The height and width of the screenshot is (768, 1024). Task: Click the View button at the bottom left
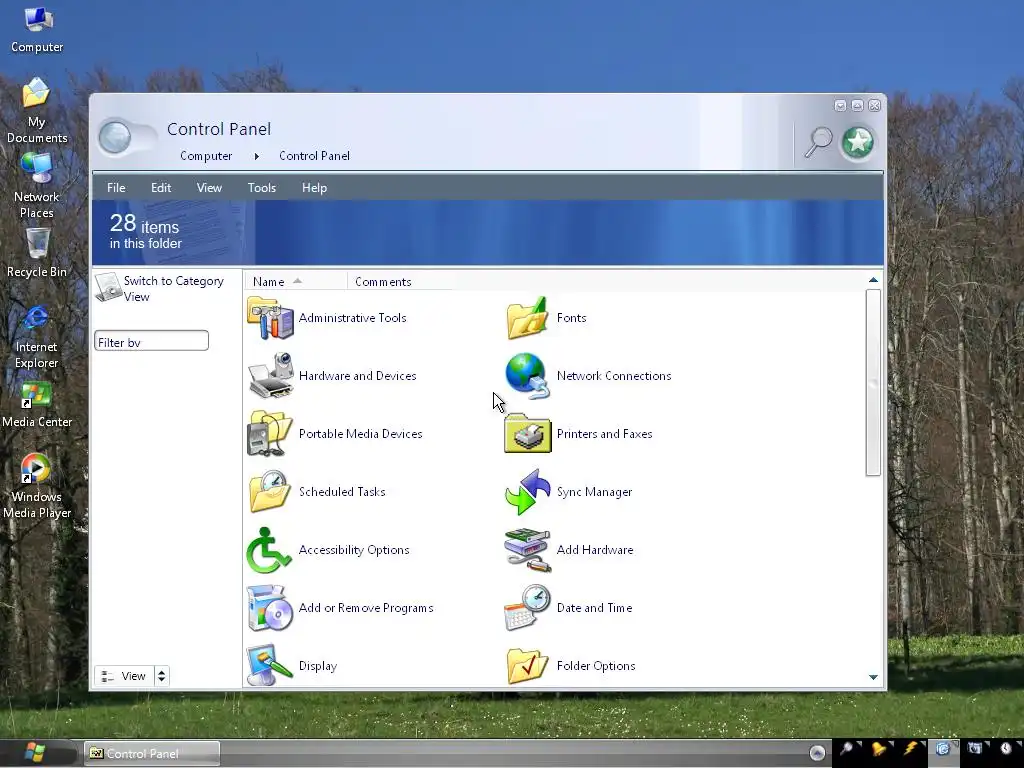click(125, 676)
